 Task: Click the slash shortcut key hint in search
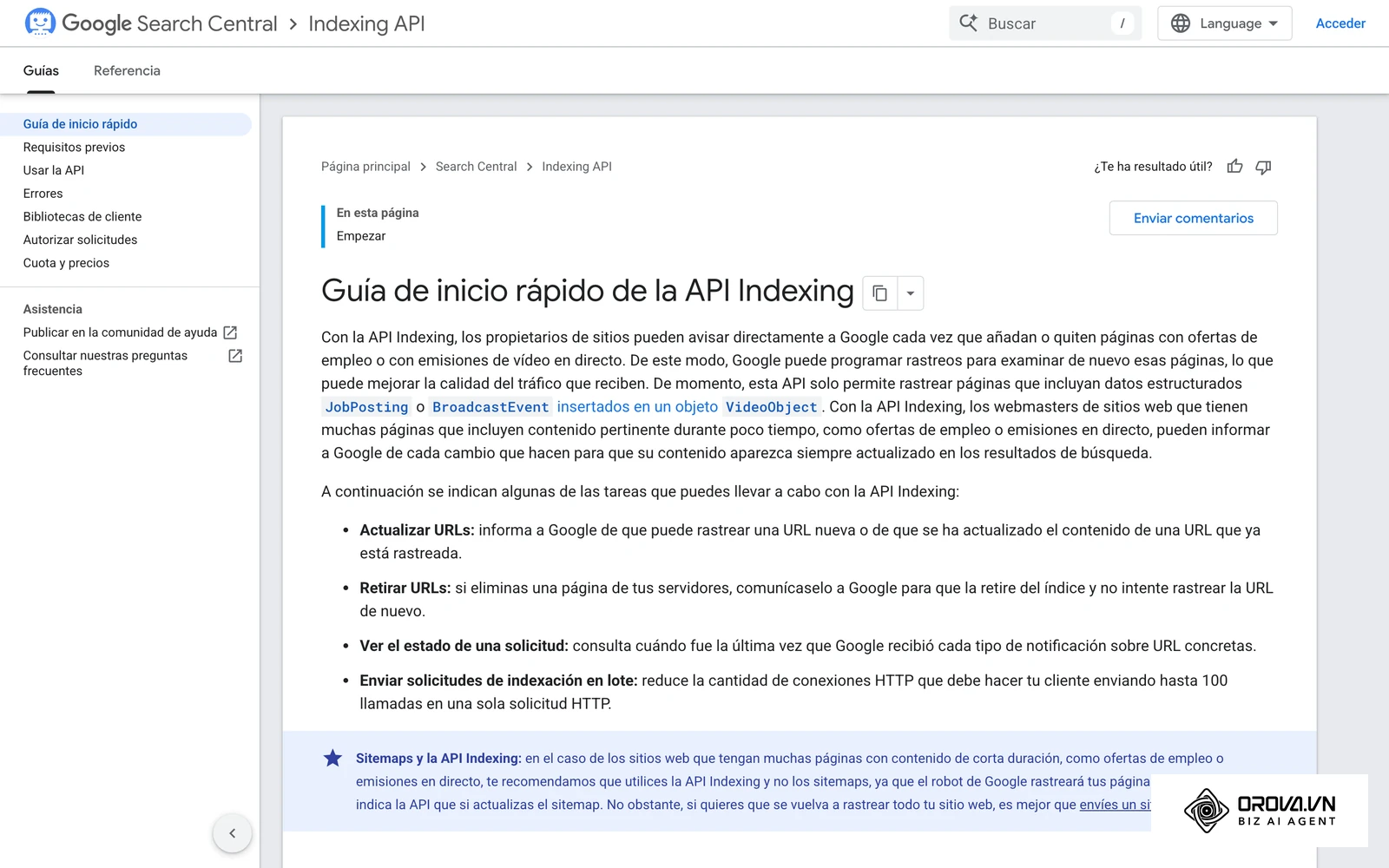tap(1122, 23)
